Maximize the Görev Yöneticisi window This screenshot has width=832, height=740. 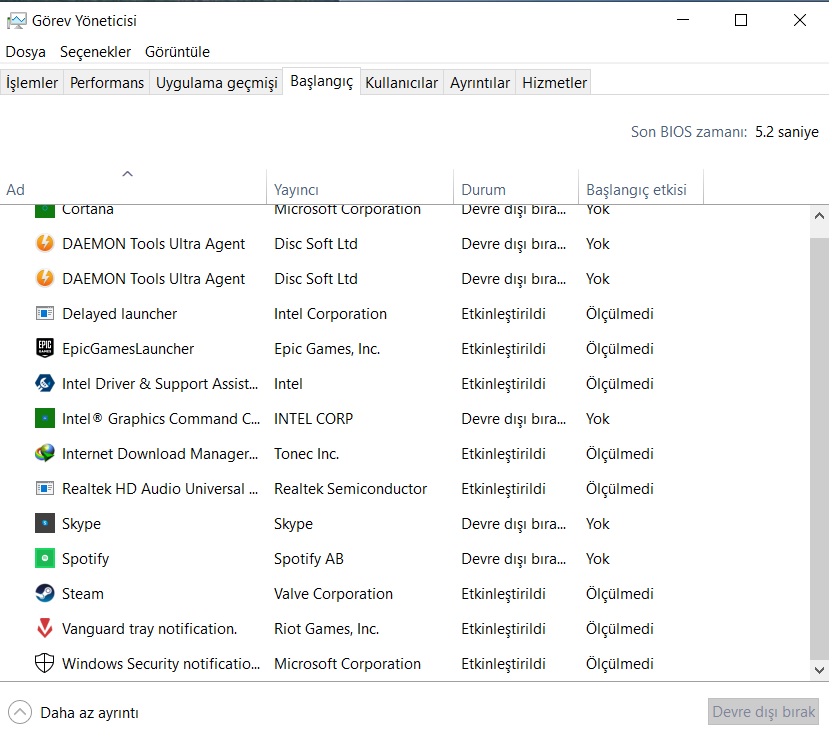(x=741, y=20)
